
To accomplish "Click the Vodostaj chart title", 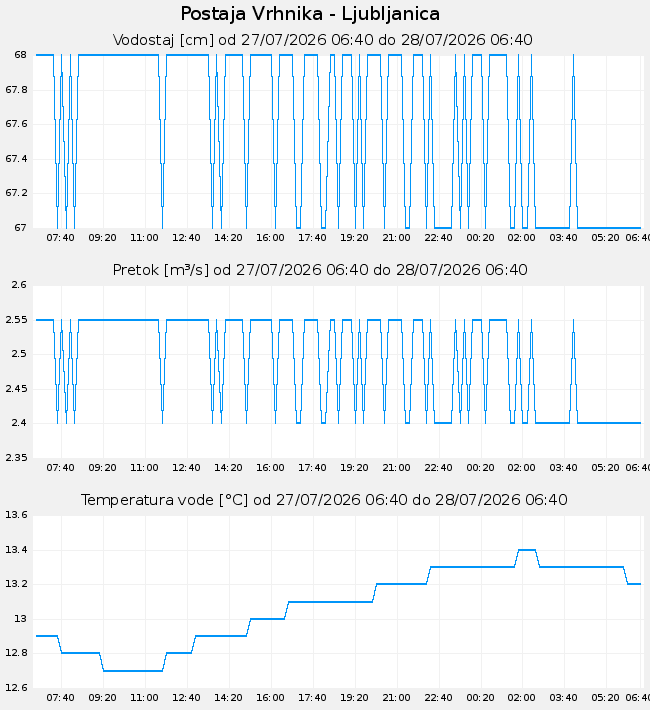I will (322, 40).
